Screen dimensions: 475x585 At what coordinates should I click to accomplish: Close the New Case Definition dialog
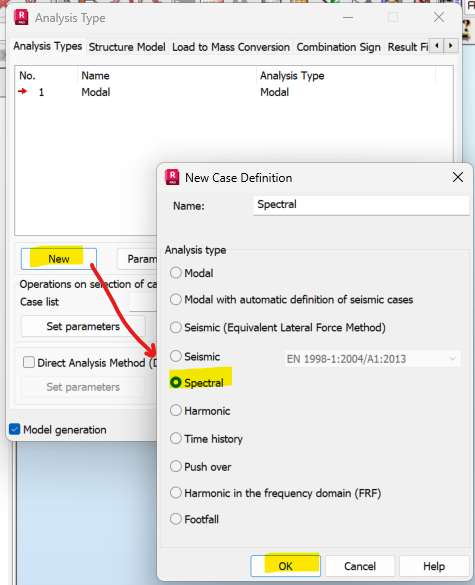tap(458, 177)
